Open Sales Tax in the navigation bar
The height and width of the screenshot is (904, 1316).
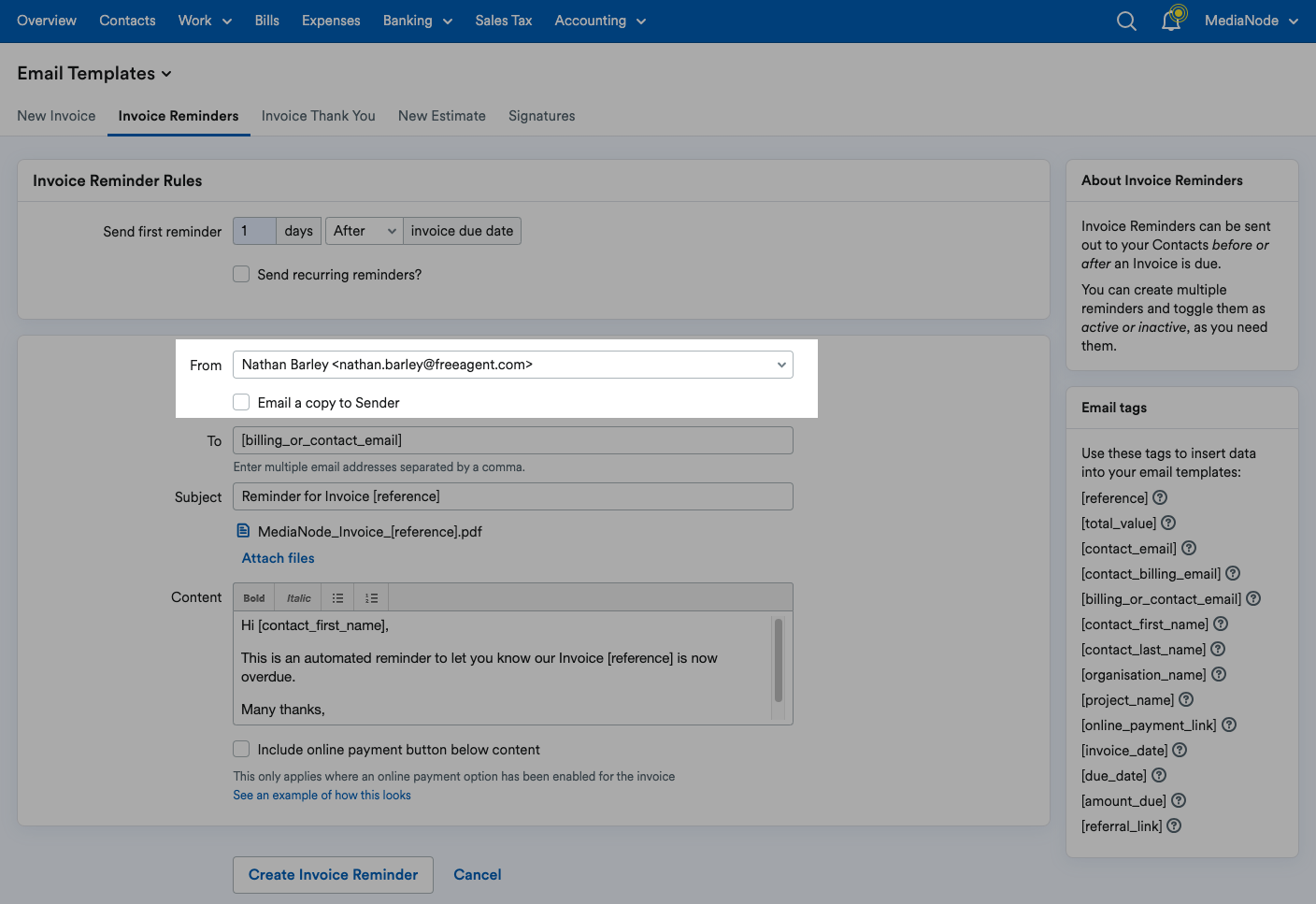click(504, 21)
